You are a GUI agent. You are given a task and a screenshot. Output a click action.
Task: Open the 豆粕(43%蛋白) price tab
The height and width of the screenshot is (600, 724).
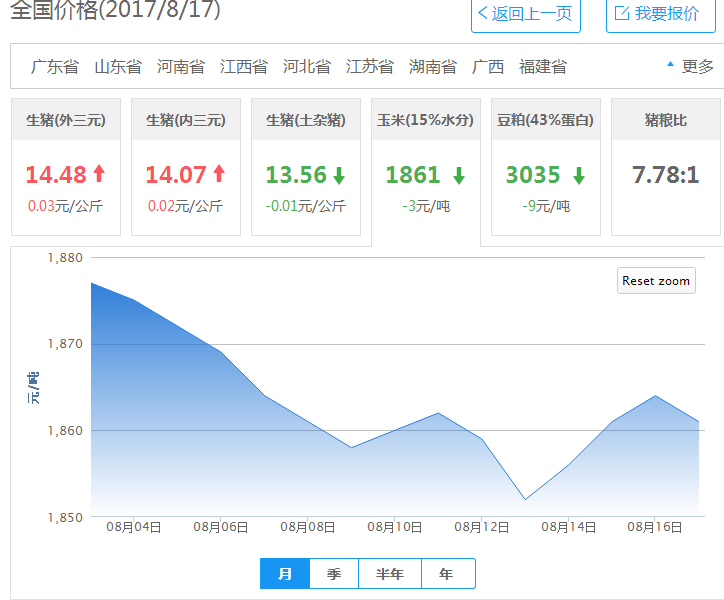tap(546, 167)
